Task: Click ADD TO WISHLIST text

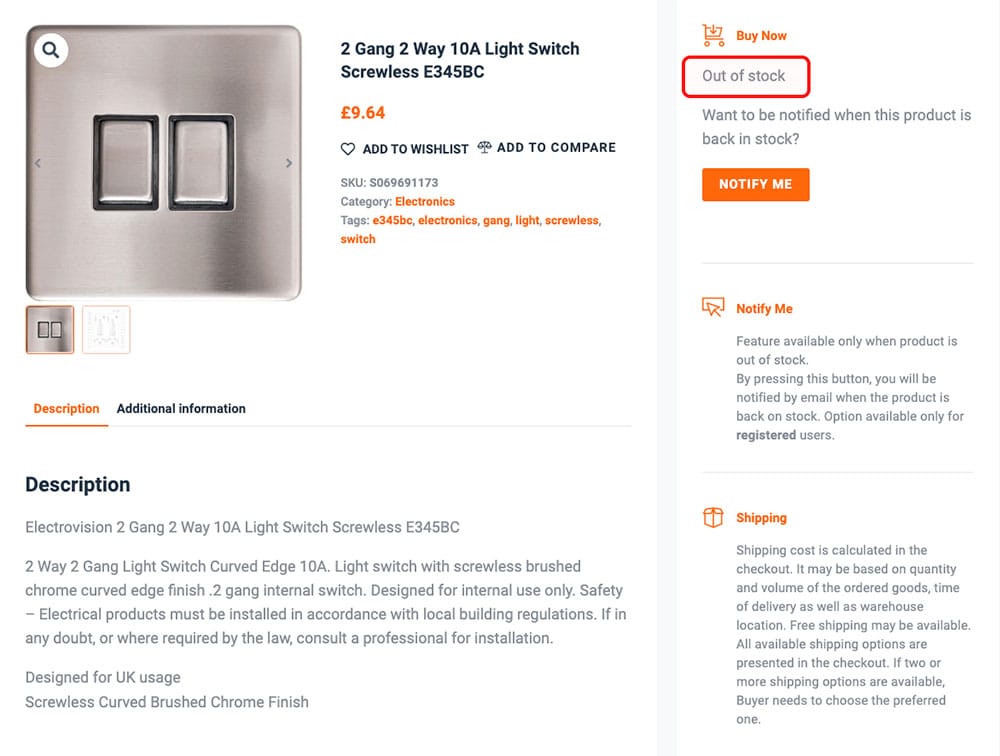Action: [x=415, y=149]
